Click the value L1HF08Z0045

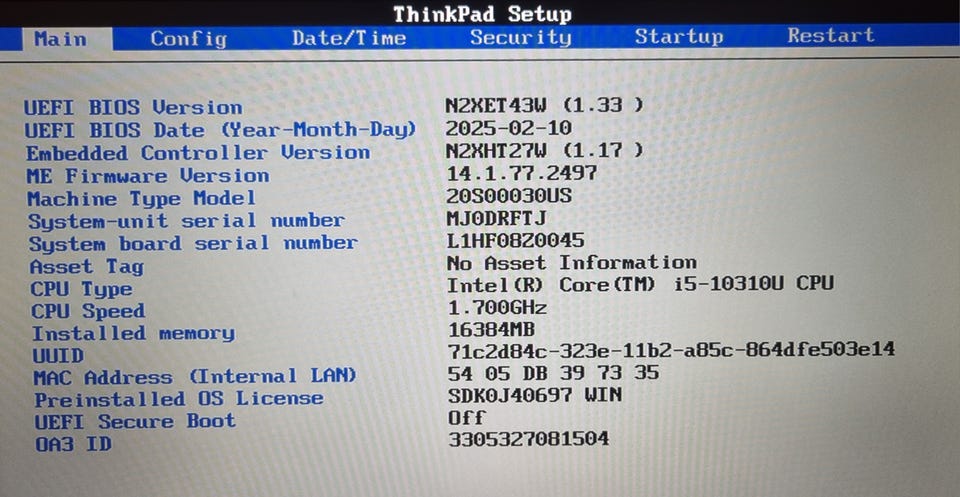[x=515, y=241]
